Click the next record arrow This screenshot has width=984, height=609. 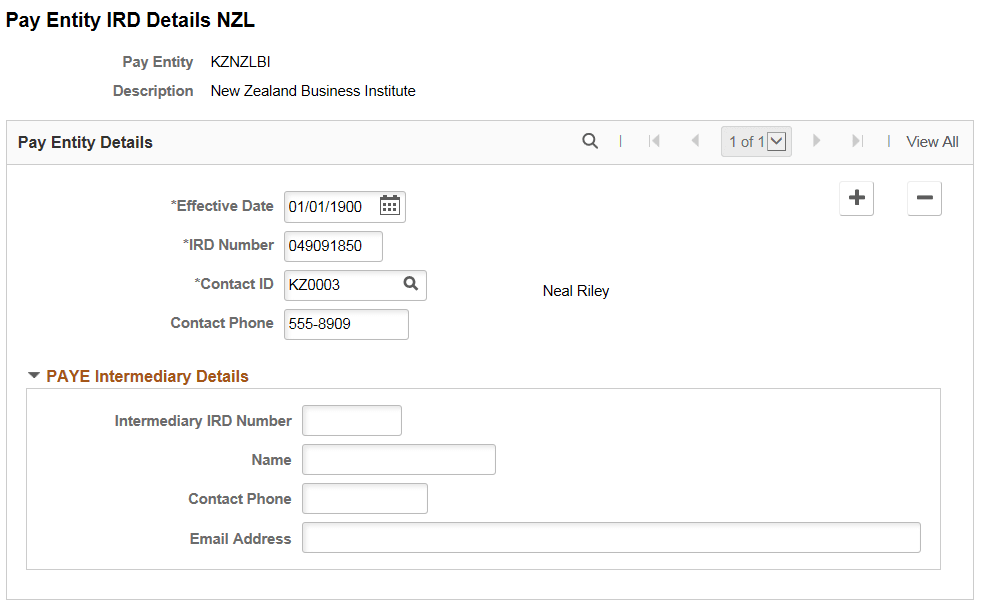click(817, 141)
